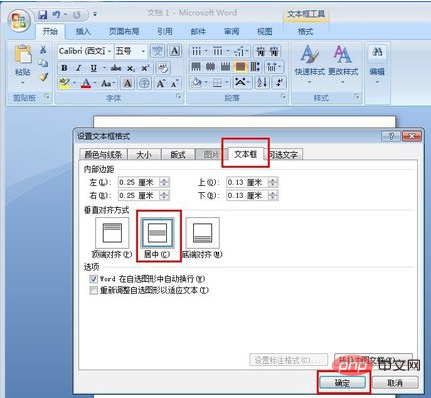Enable resize AutoShape to fit text checkbox

tap(94, 290)
